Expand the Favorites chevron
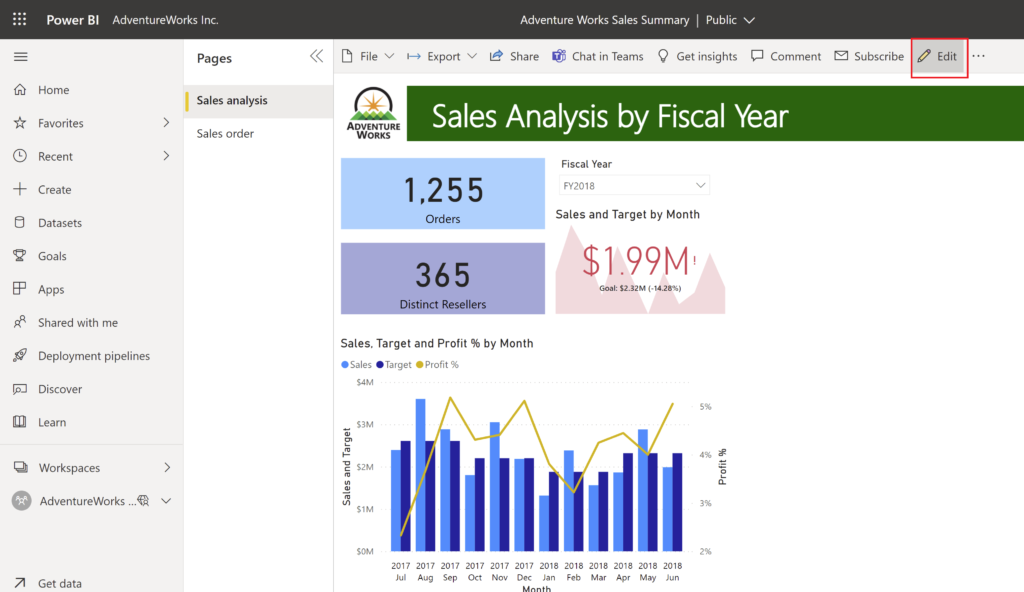The image size is (1024, 592). [166, 123]
